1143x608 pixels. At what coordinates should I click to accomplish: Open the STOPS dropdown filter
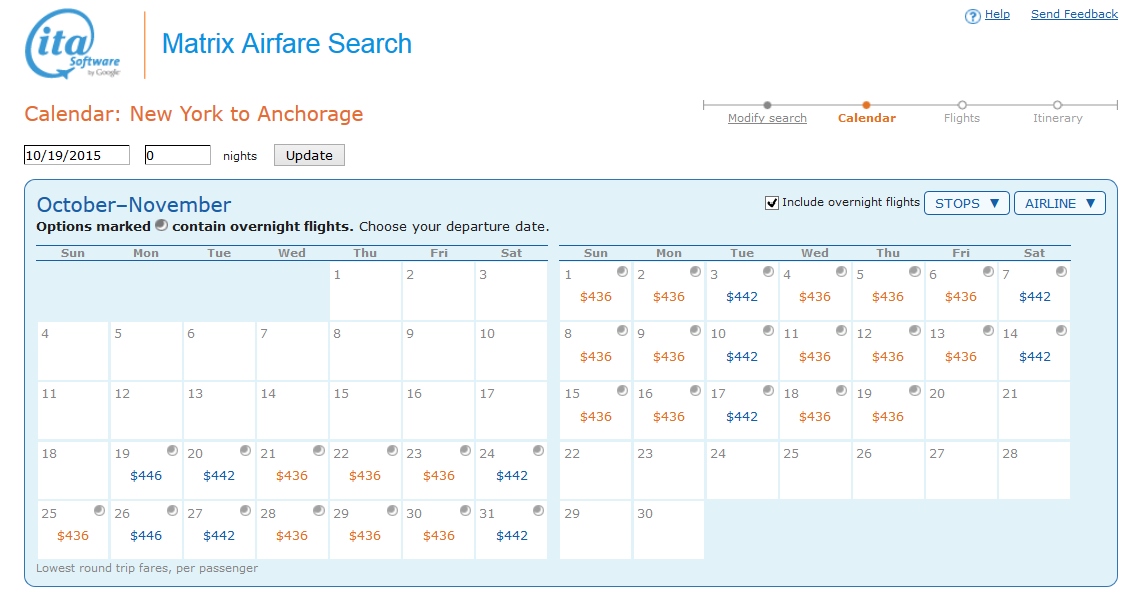pos(966,203)
